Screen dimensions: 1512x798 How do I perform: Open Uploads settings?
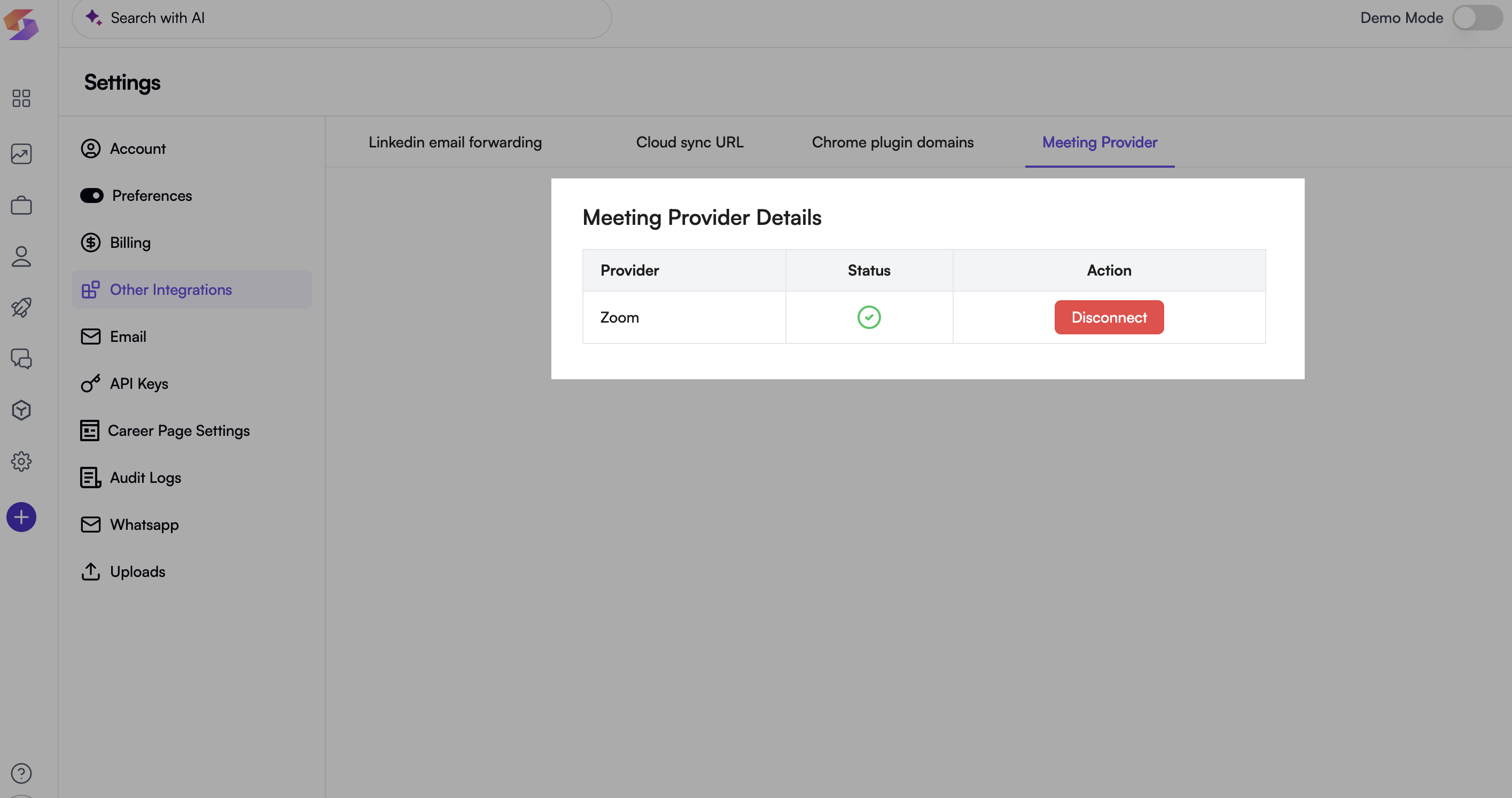tap(191, 571)
